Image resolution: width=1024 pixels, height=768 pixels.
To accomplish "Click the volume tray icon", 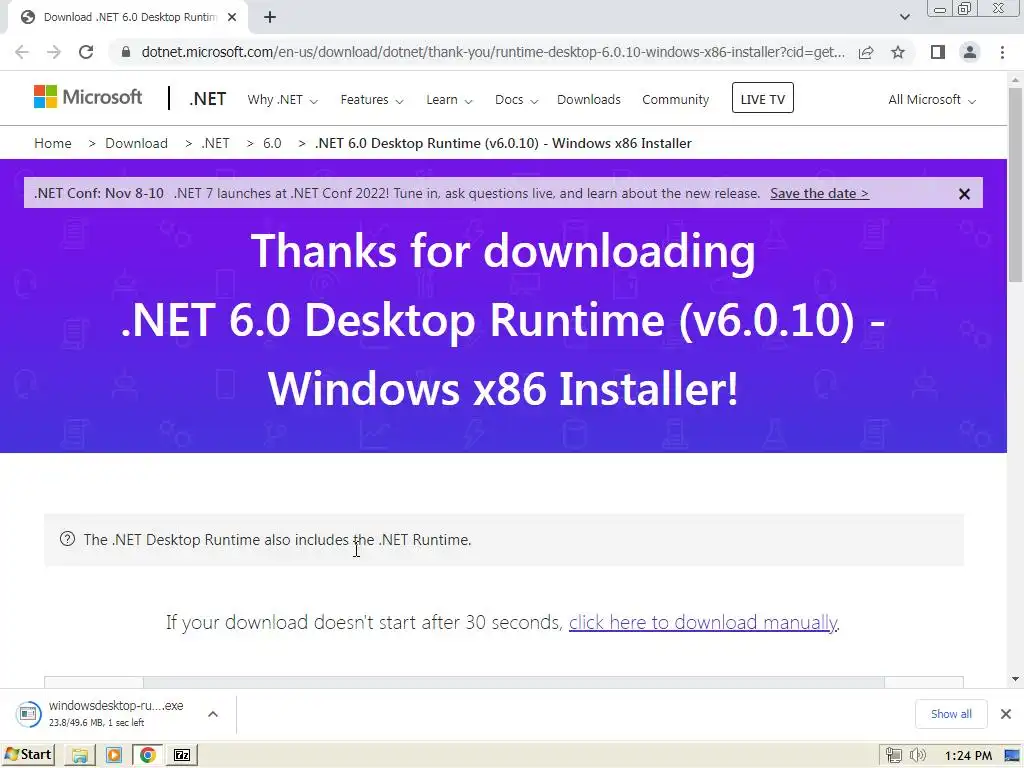I will (917, 756).
